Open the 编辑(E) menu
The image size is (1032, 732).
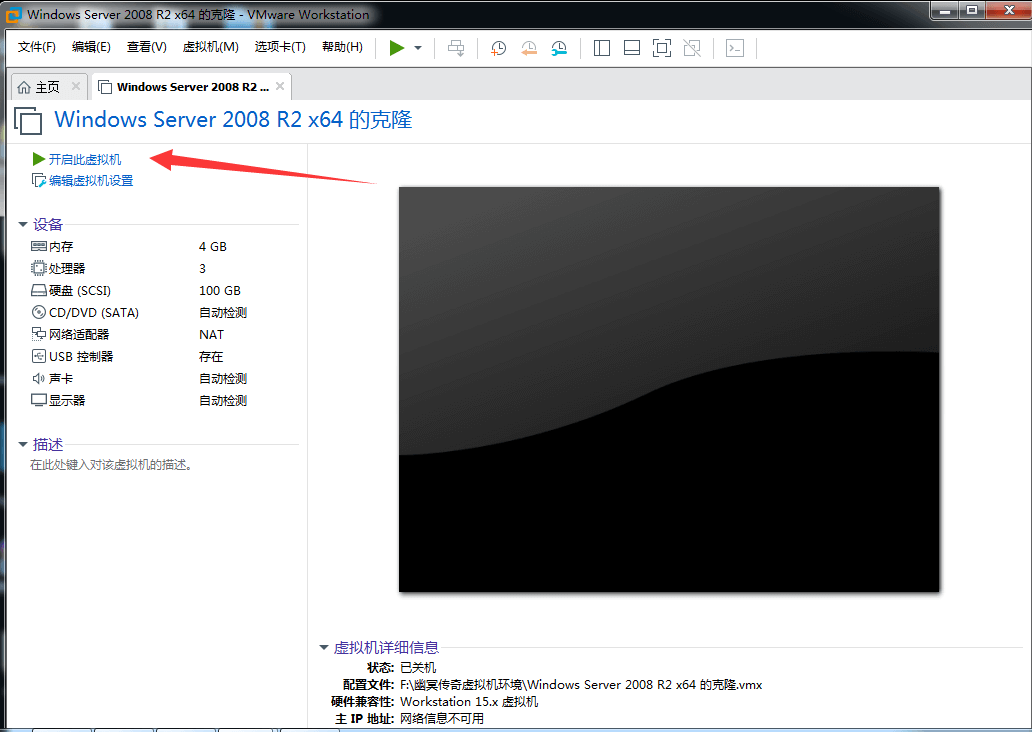pyautogui.click(x=91, y=47)
